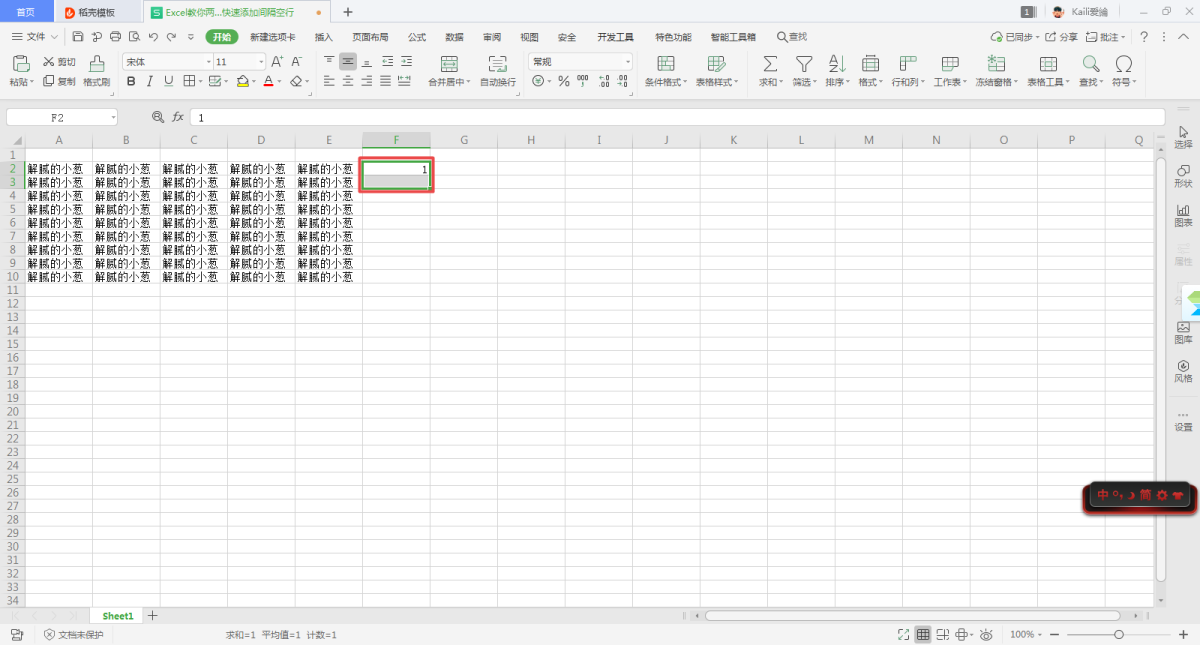The image size is (1200, 645).
Task: Click the 分享 (Share) button
Action: [1062, 37]
